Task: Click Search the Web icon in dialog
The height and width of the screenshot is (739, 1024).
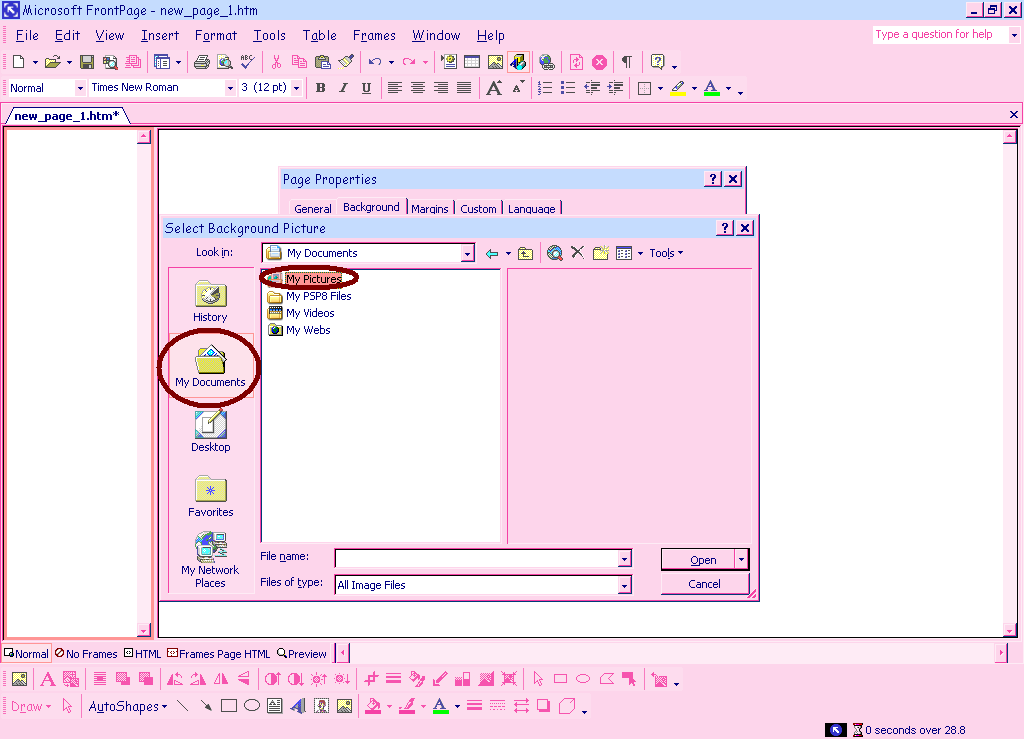Action: [554, 253]
